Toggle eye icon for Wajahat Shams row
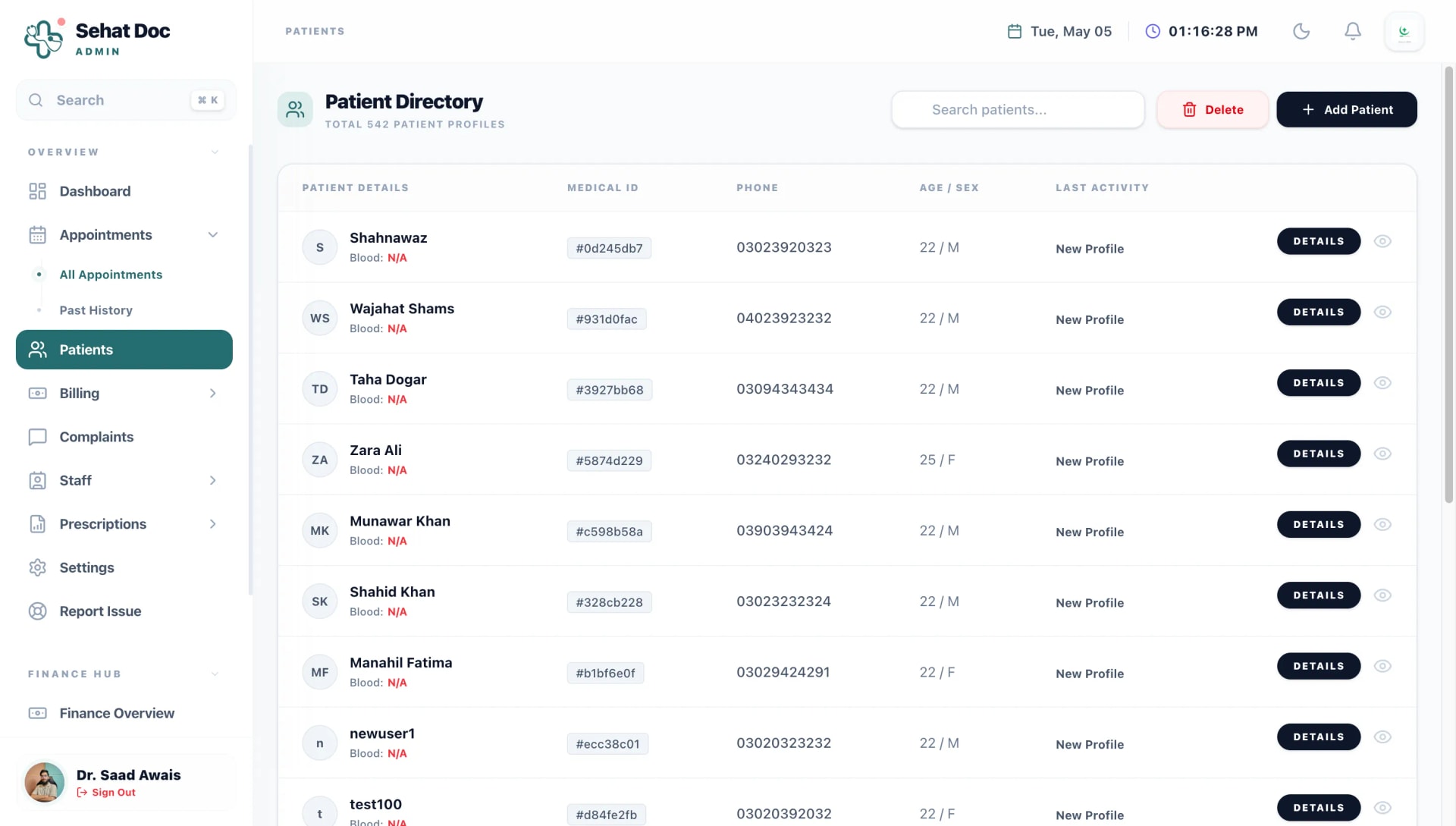The height and width of the screenshot is (826, 1456). point(1382,312)
